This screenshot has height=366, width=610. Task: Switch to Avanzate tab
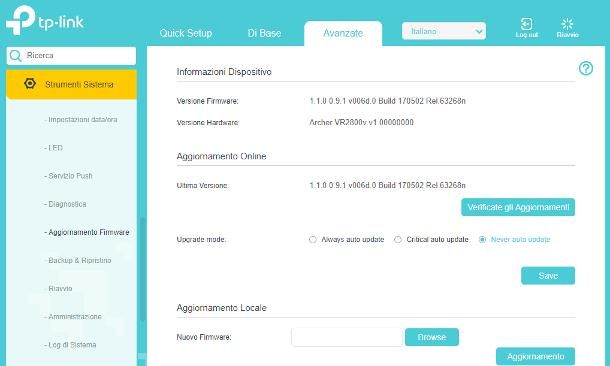pyautogui.click(x=343, y=33)
